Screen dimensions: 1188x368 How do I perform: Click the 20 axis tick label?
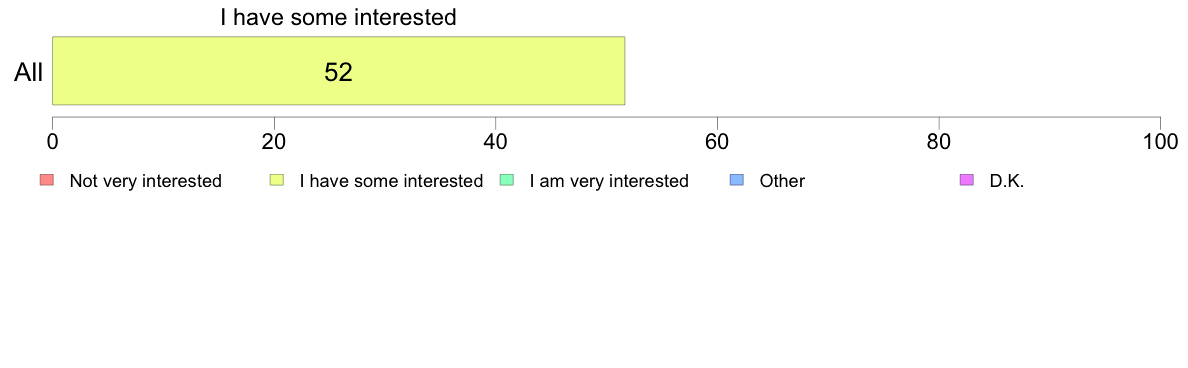pyautogui.click(x=274, y=142)
